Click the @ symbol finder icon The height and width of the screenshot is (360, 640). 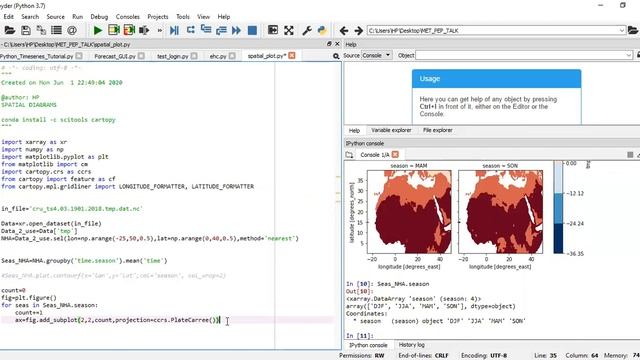[x=72, y=30]
